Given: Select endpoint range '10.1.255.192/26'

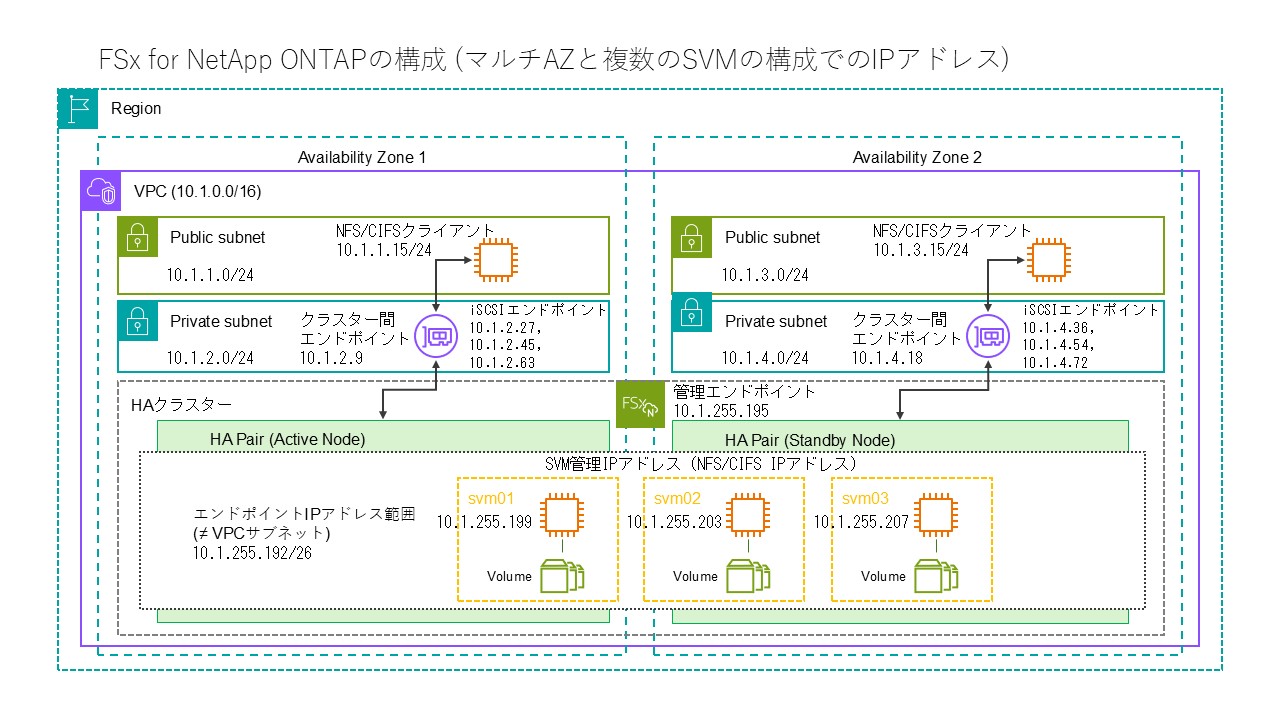Looking at the screenshot, I should pyautogui.click(x=251, y=553).
